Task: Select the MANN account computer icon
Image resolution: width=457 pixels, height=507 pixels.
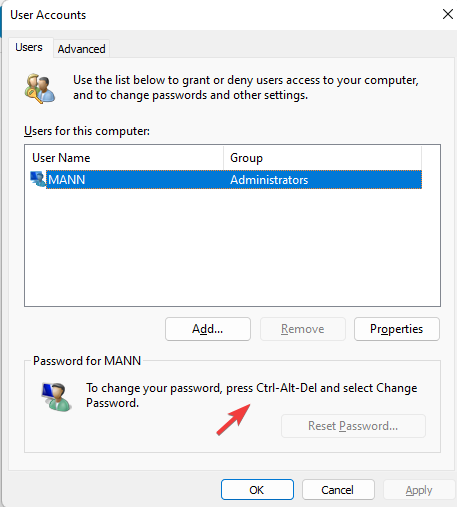Action: tap(38, 179)
